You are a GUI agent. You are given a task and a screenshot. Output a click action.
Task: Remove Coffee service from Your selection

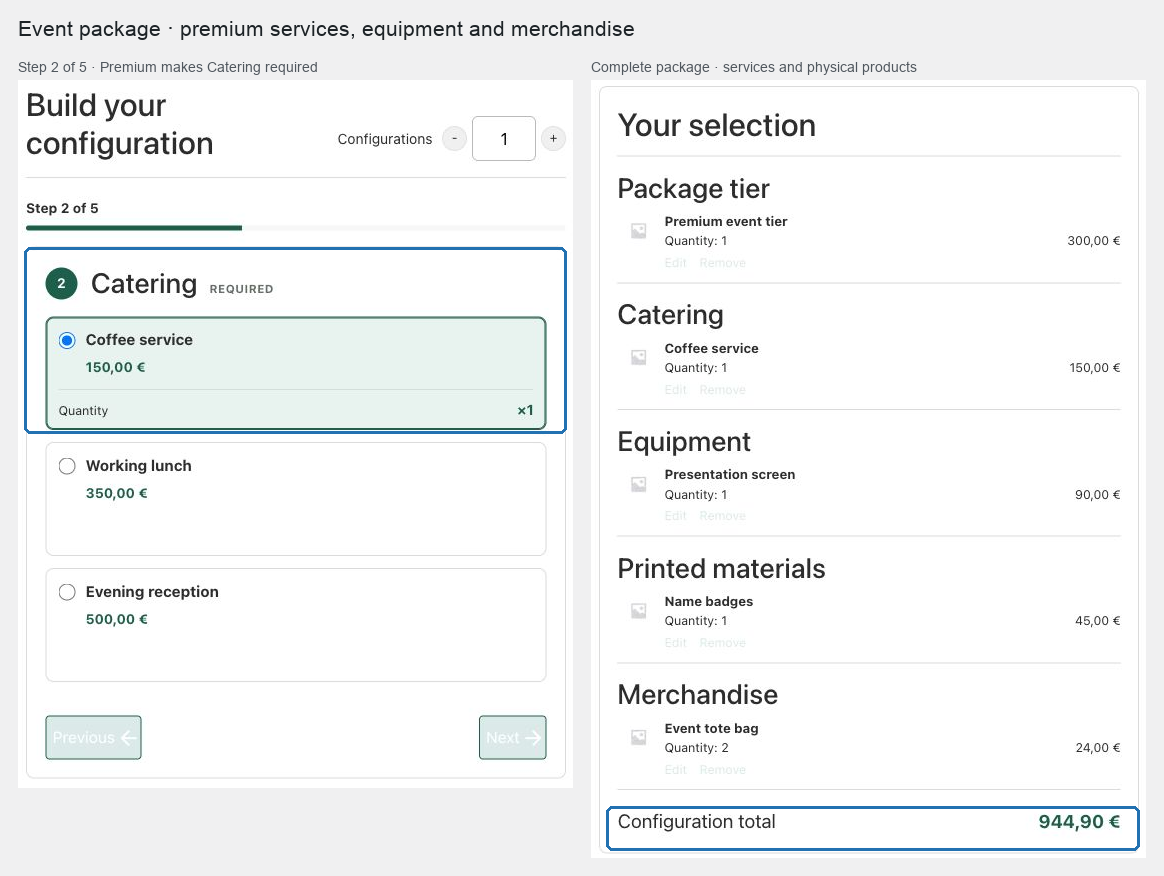coord(722,390)
